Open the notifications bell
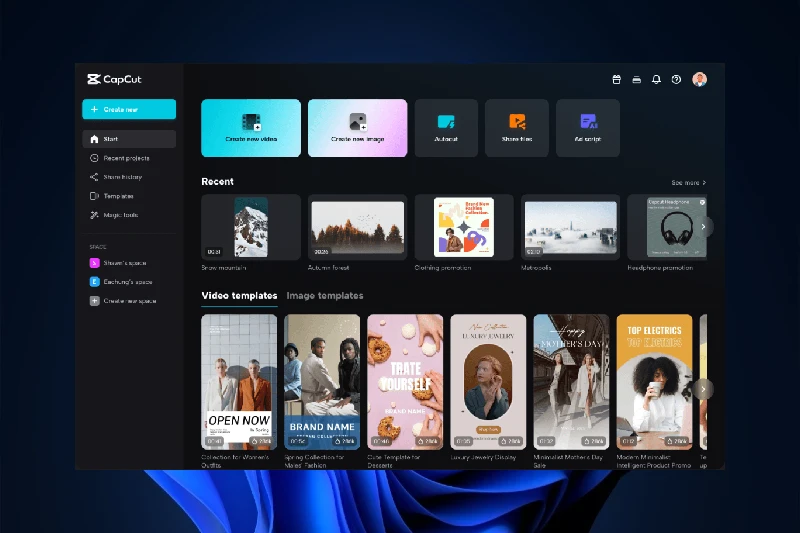800x533 pixels. tap(656, 79)
